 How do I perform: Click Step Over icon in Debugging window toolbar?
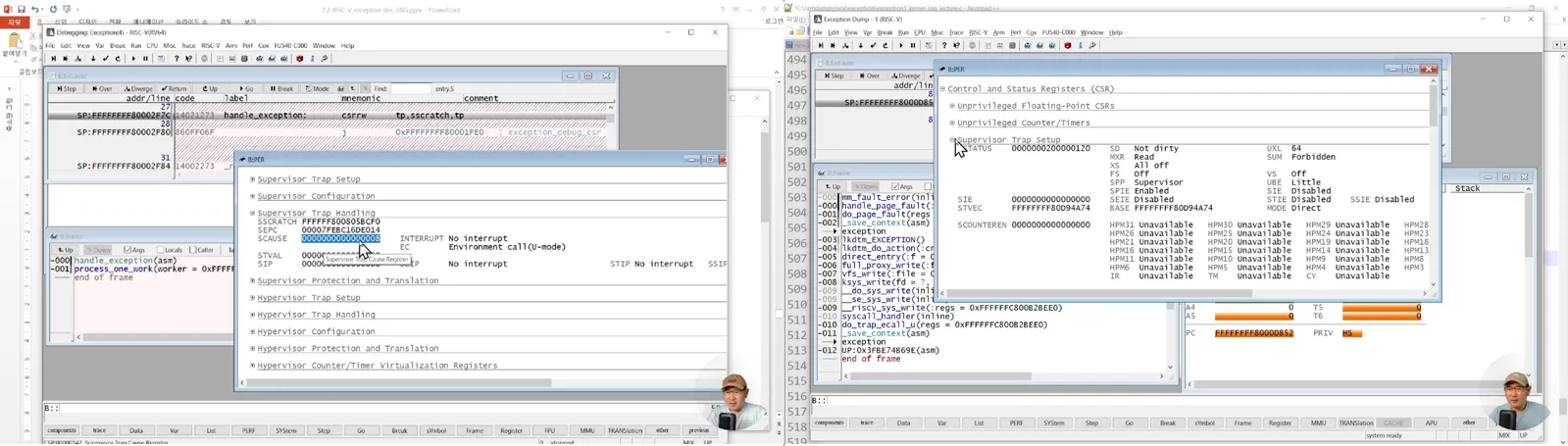(x=67, y=59)
